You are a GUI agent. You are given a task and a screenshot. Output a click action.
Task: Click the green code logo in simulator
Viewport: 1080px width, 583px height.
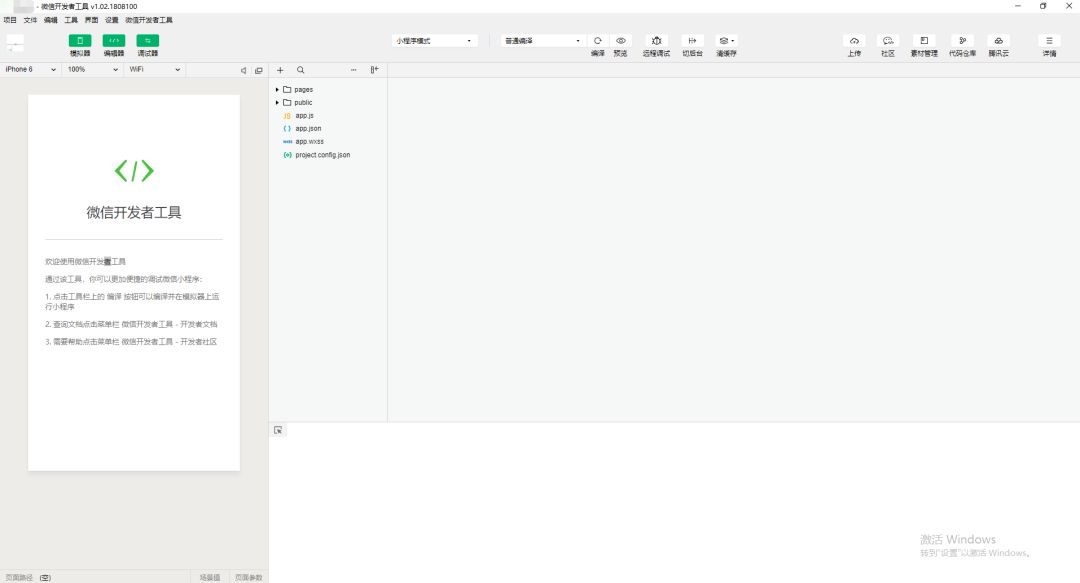(134, 171)
